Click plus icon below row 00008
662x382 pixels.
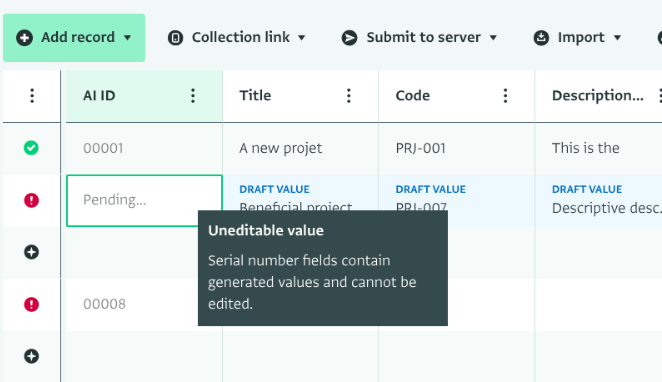[x=31, y=356]
